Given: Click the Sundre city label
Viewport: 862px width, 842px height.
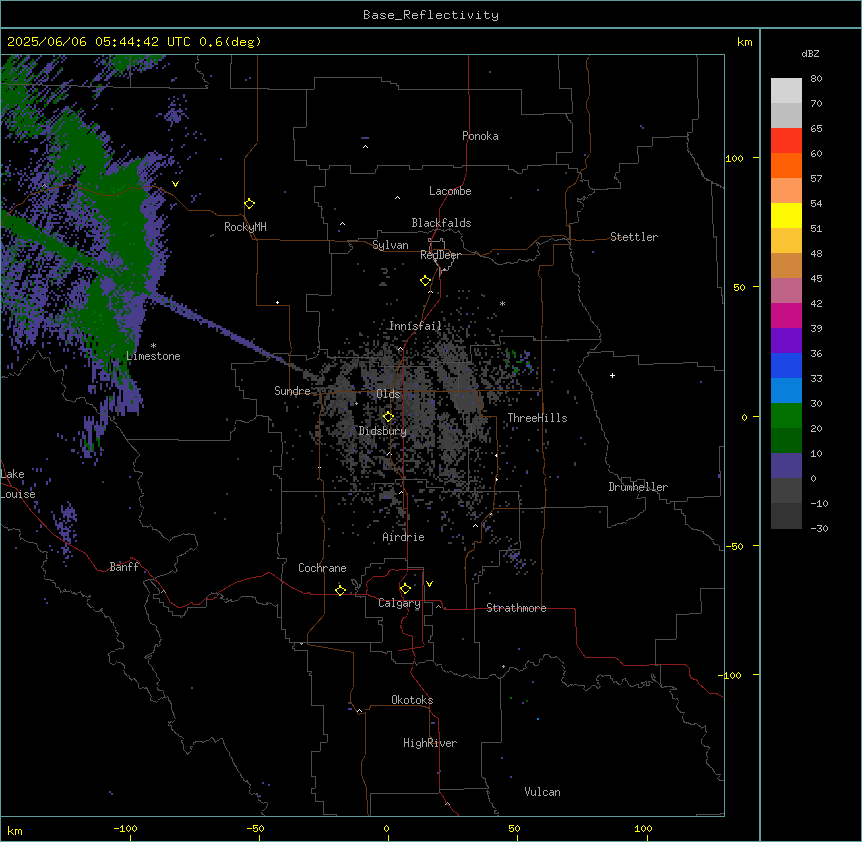Looking at the screenshot, I should (x=292, y=391).
